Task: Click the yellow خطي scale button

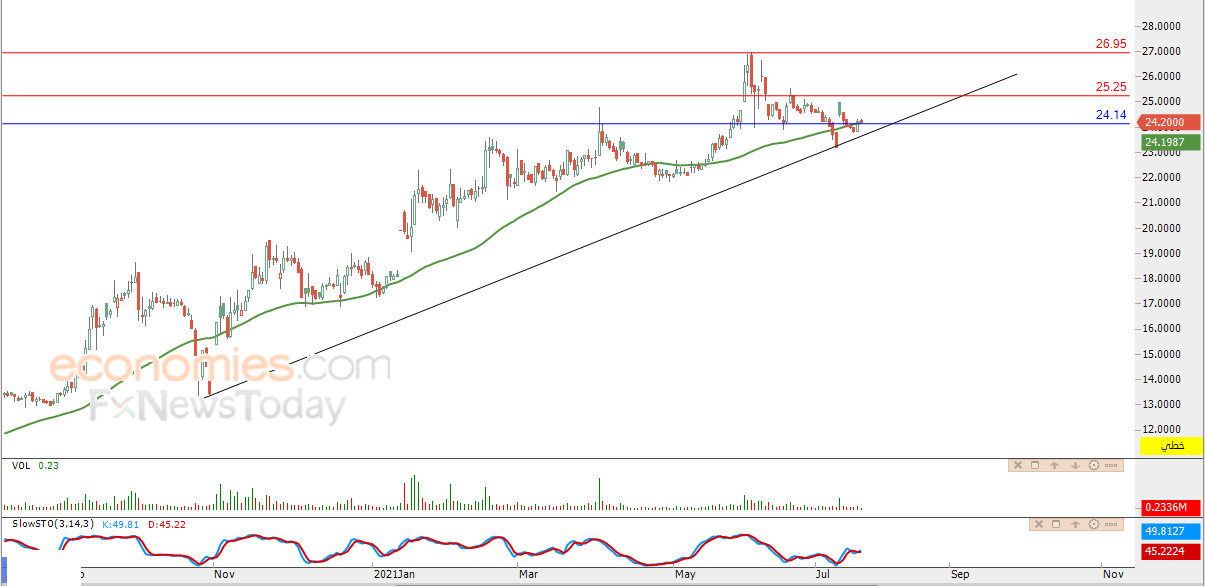Action: click(x=1171, y=445)
